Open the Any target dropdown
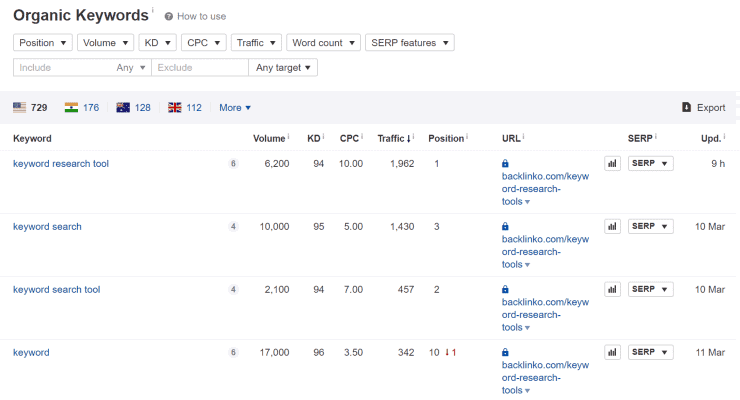The height and width of the screenshot is (400, 740). 284,68
